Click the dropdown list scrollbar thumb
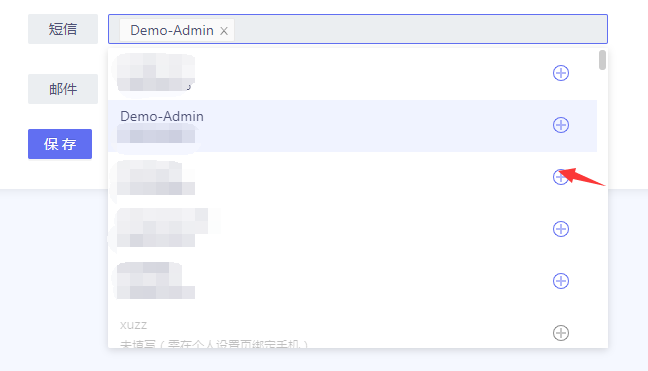Image resolution: width=648 pixels, height=371 pixels. pos(602,60)
